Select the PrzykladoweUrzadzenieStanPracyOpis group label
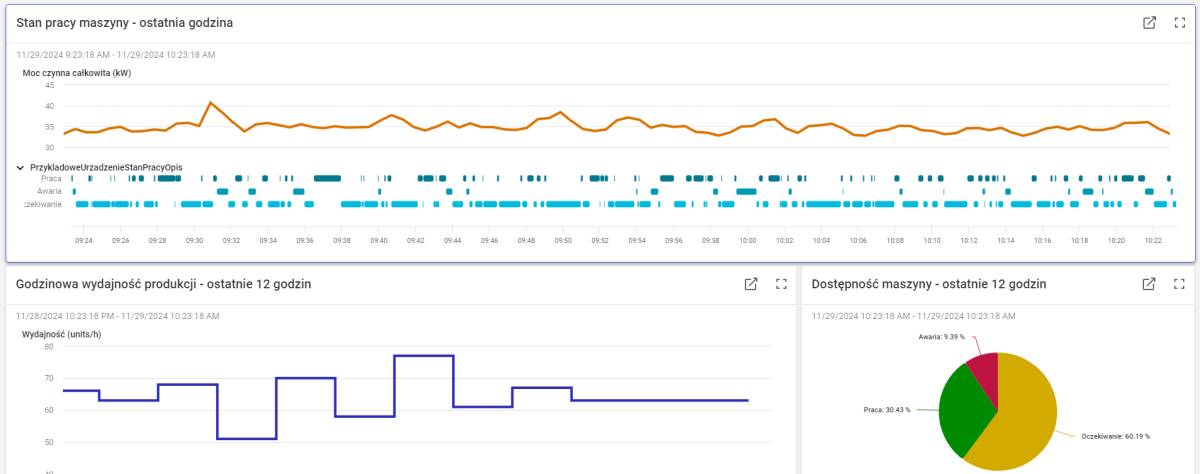1200x474 pixels. point(106,167)
